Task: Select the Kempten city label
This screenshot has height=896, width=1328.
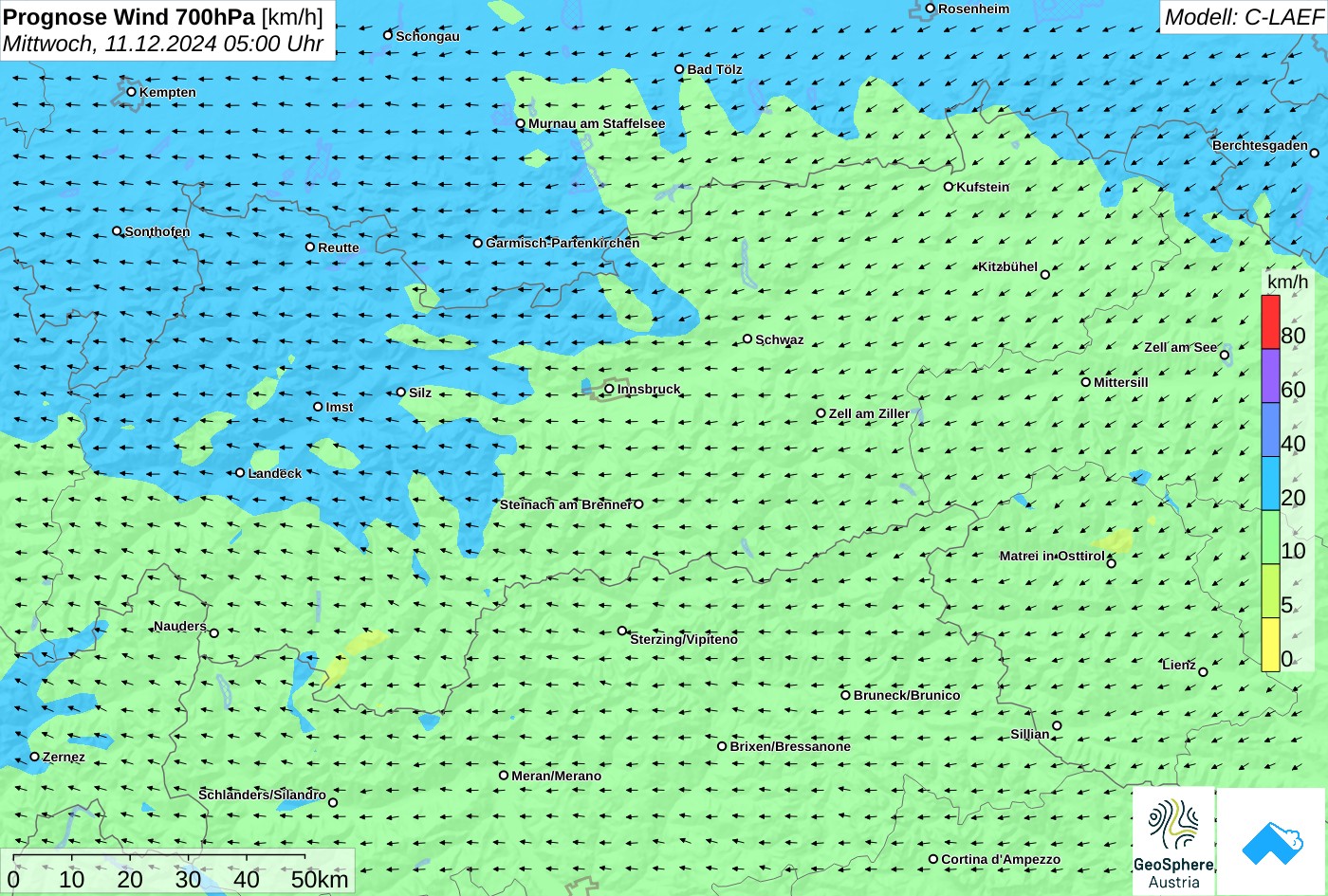Action: pos(168,92)
